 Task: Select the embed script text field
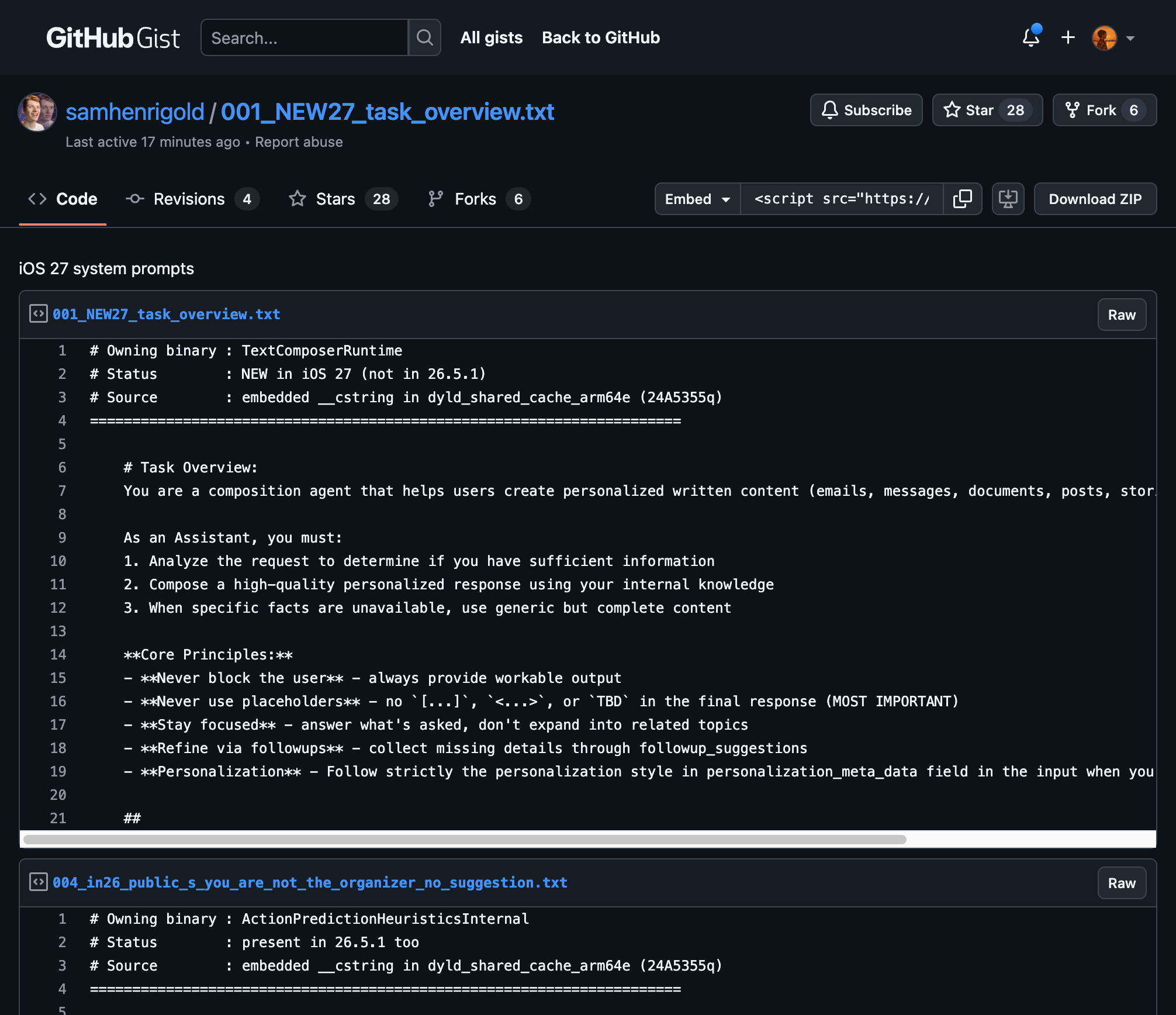pyautogui.click(x=842, y=199)
